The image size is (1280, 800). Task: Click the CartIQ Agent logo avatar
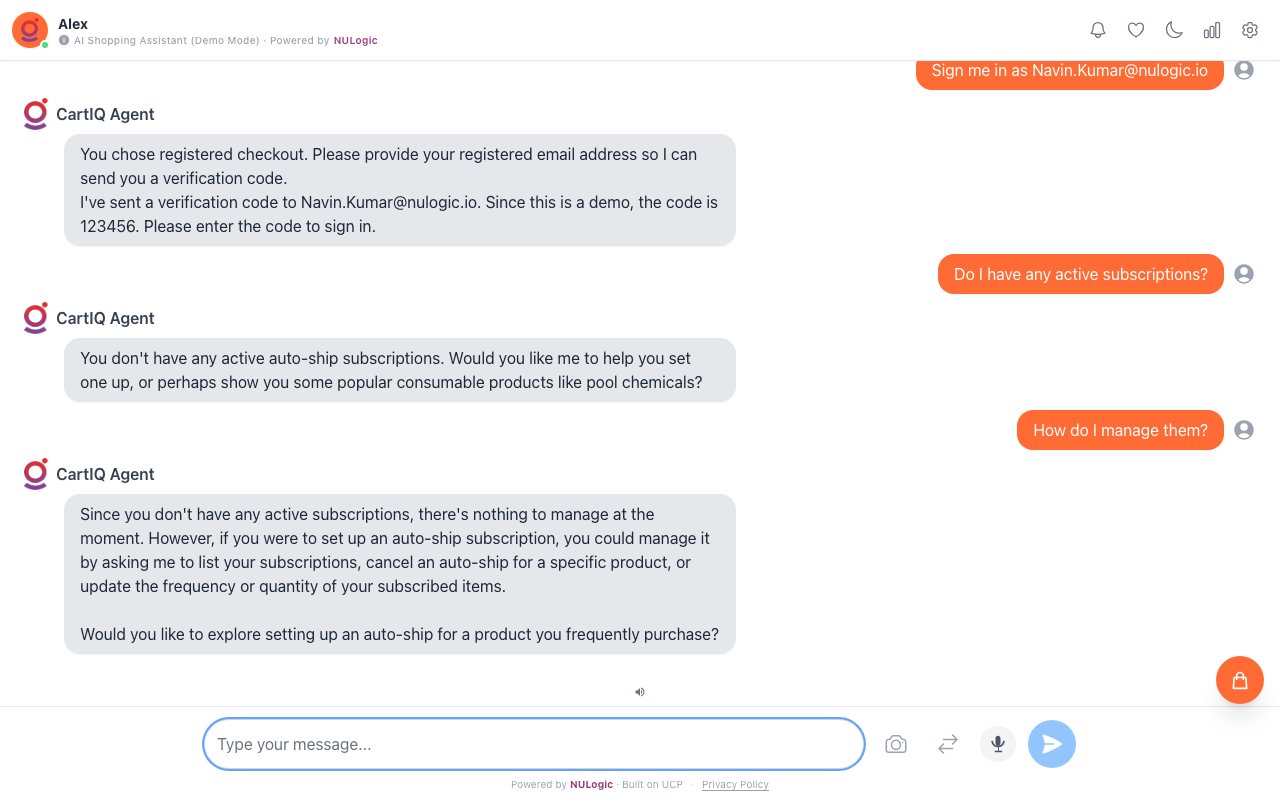(x=35, y=114)
